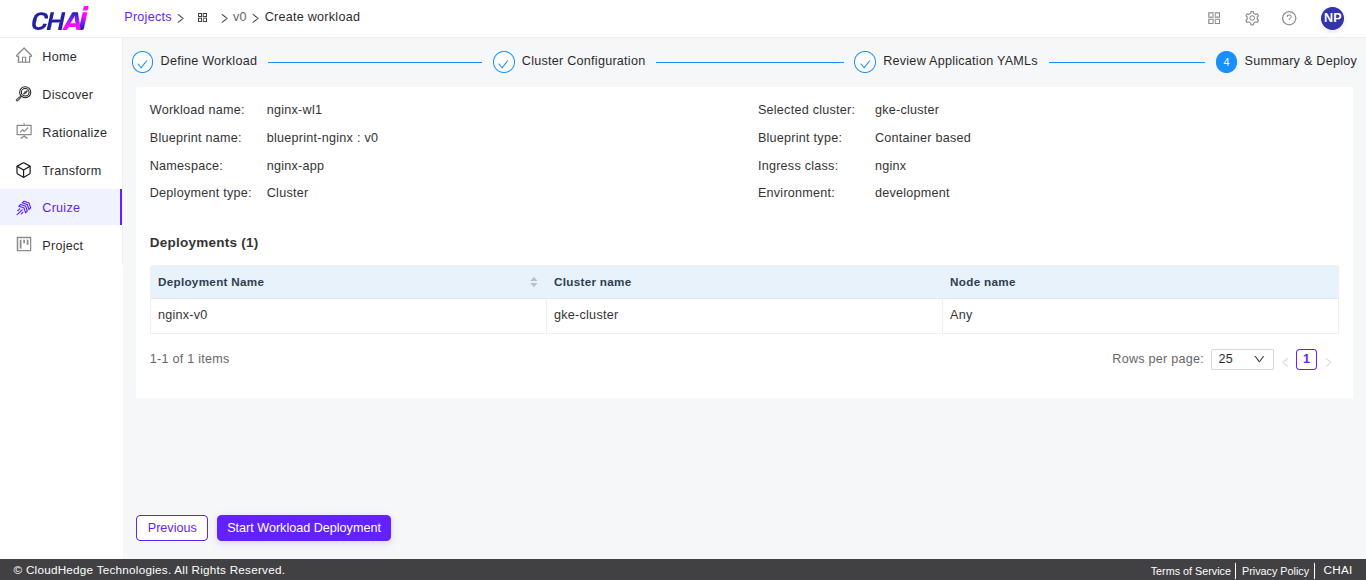1366x580 pixels.
Task: Go to Home in sidebar
Action: (59, 57)
